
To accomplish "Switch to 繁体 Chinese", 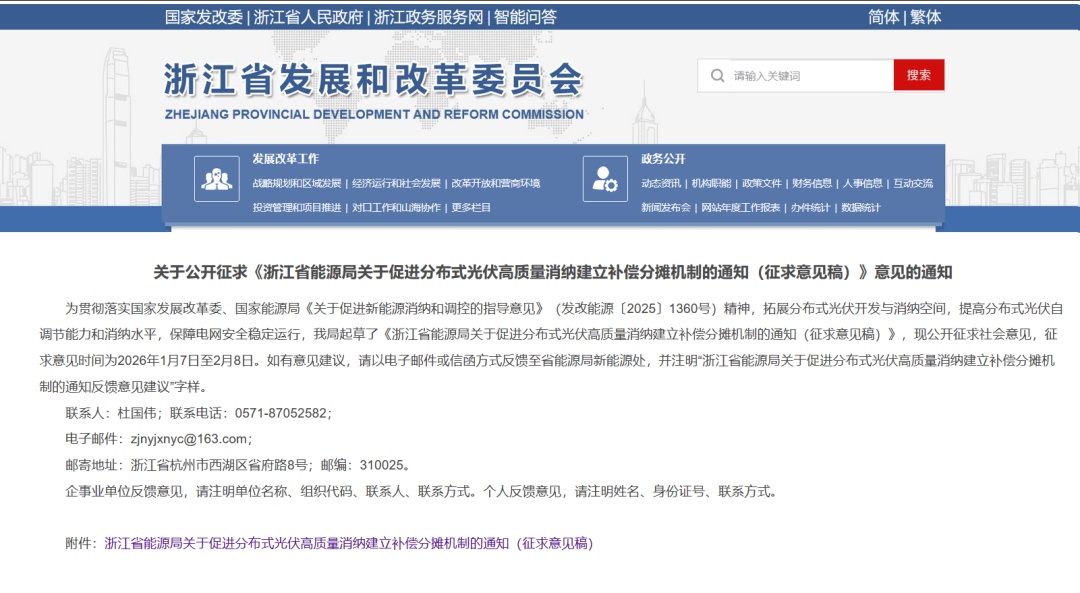I will pos(925,17).
